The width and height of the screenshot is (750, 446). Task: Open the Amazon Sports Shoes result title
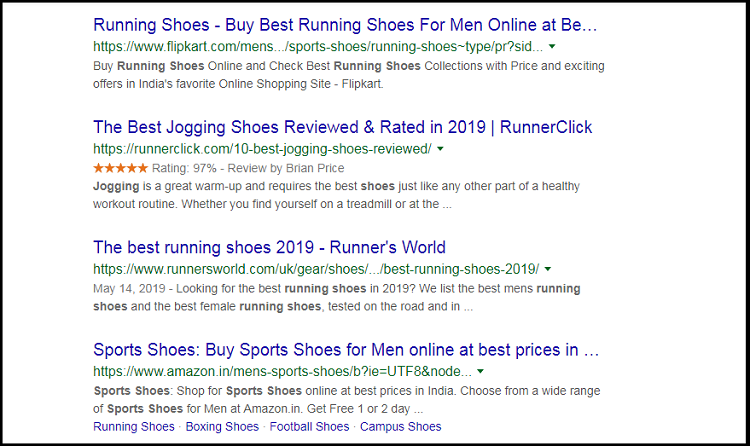point(346,350)
